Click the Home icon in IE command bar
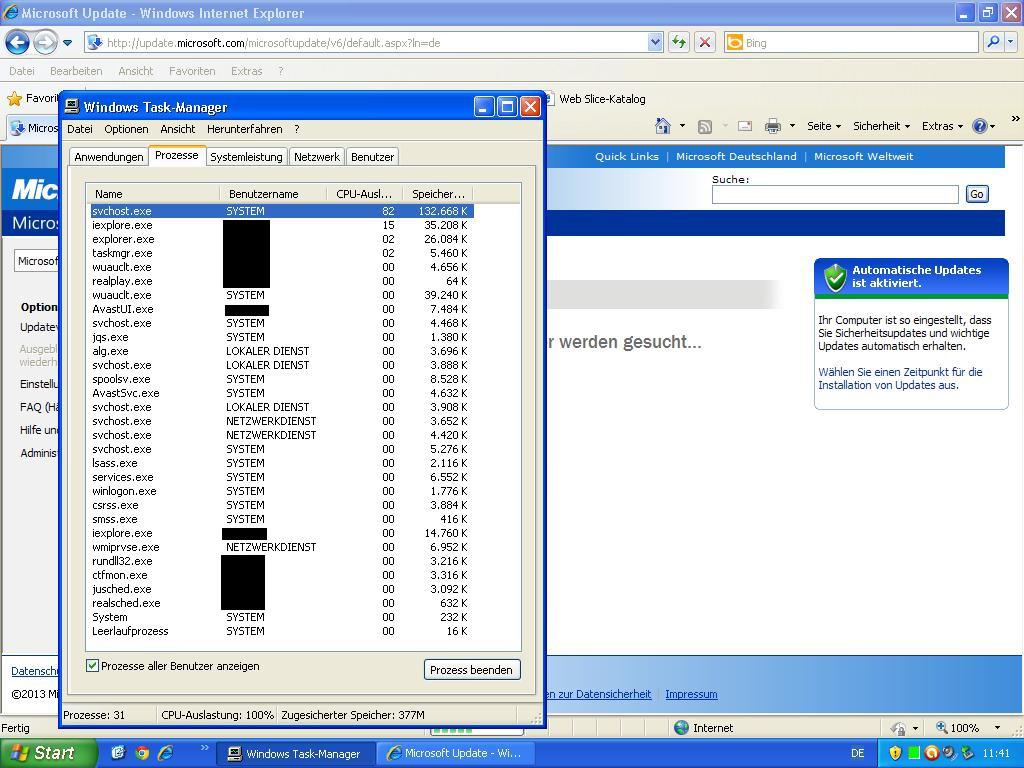The width and height of the screenshot is (1024, 768). point(663,126)
